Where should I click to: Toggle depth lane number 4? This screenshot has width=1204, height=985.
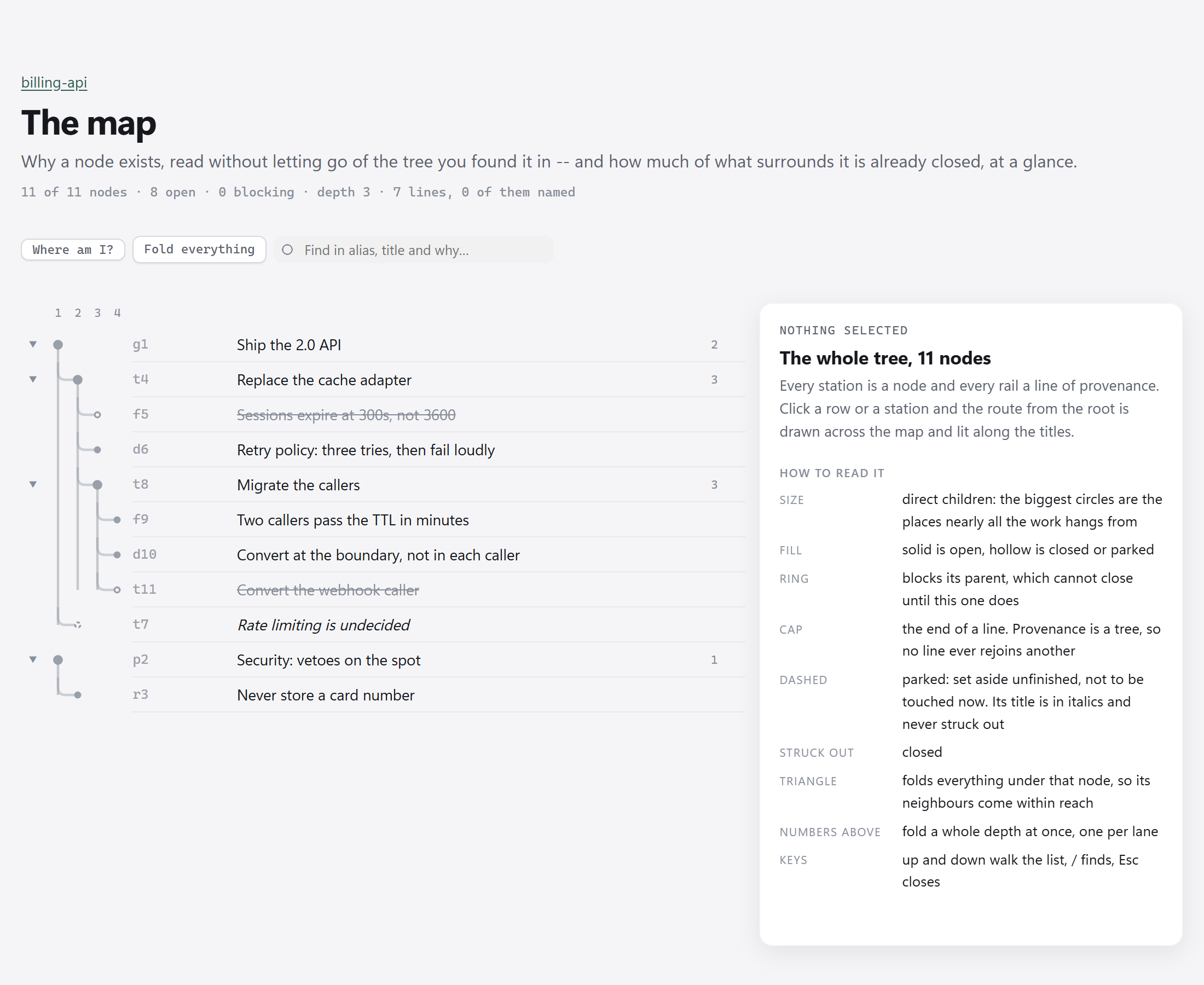[117, 312]
